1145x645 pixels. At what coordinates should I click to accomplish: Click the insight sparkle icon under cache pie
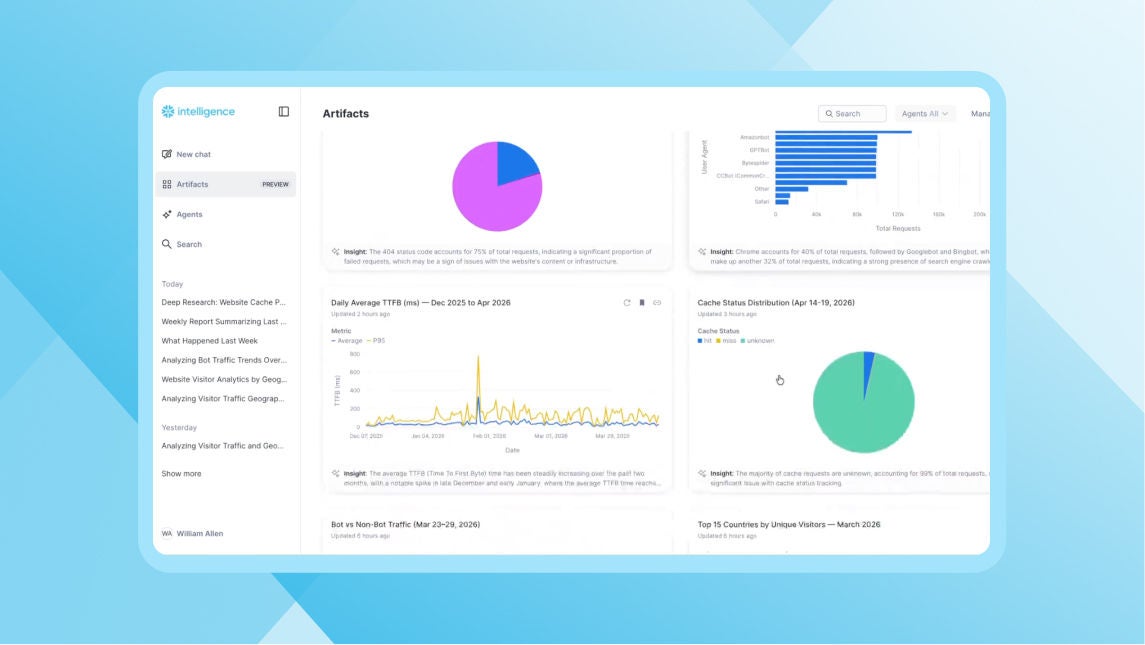[x=702, y=473]
